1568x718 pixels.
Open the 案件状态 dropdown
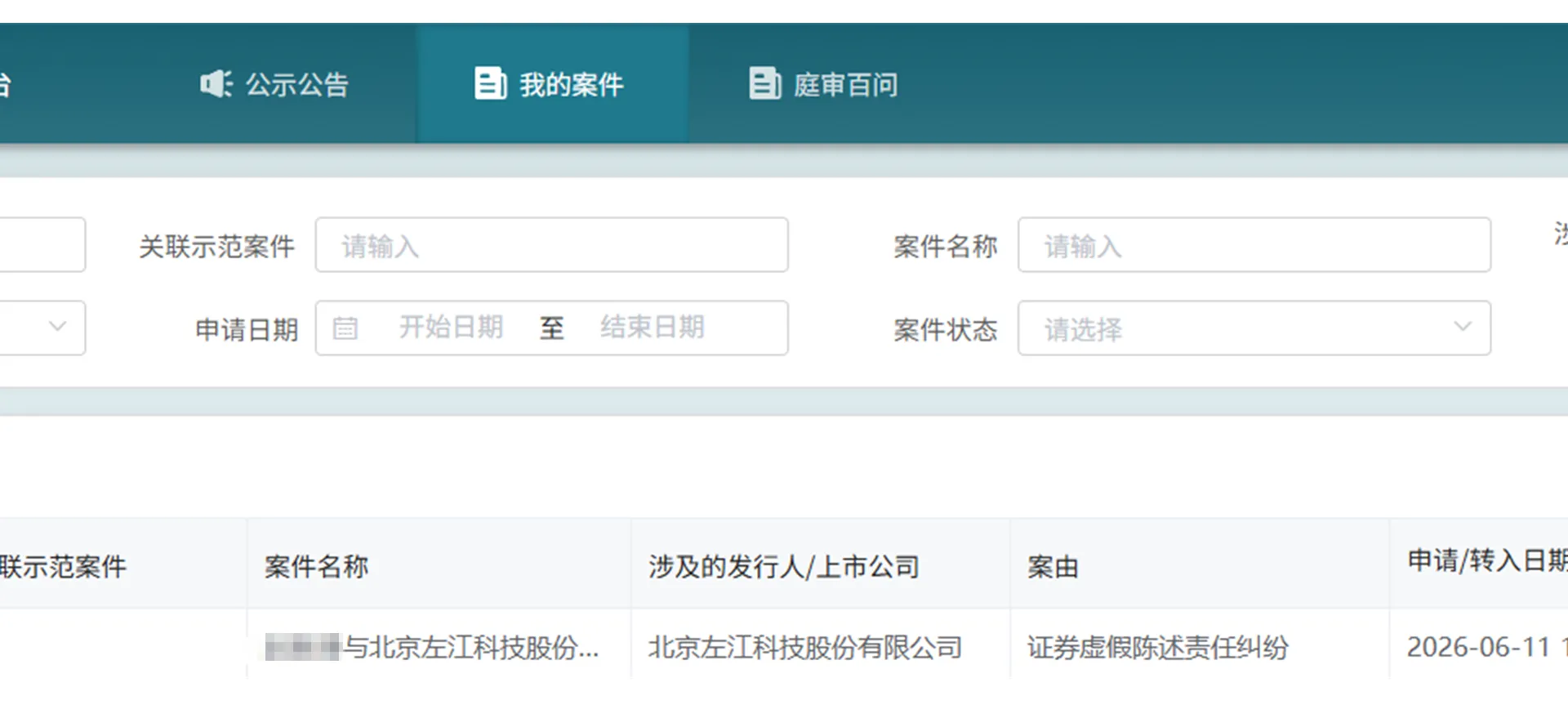(1254, 328)
